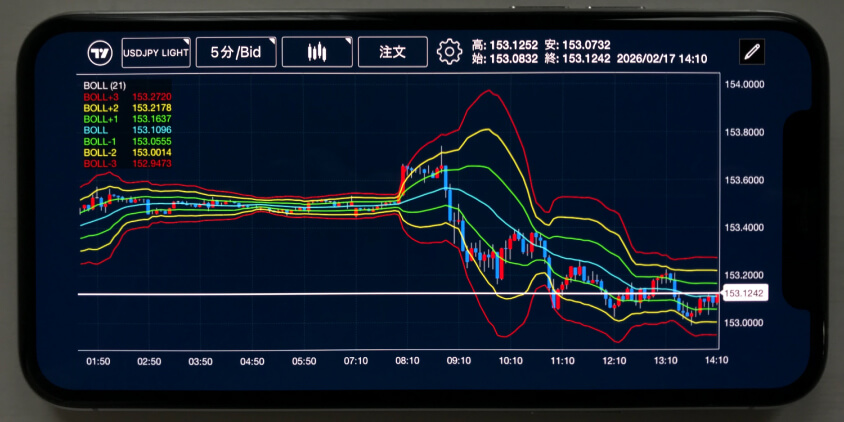
Task: Open the candlestick chart type selector
Action: 316,52
